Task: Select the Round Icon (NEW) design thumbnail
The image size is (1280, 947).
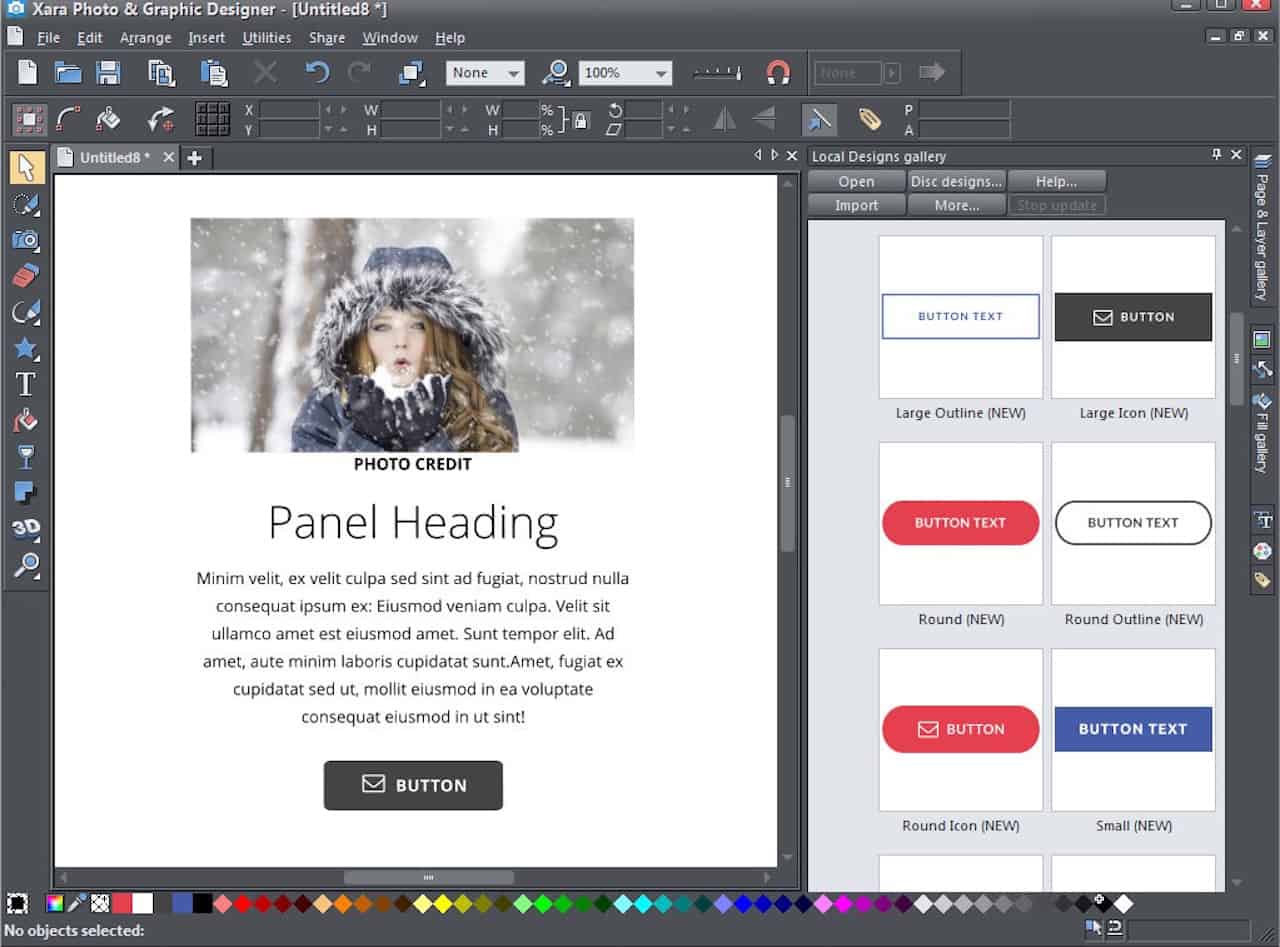Action: [960, 730]
